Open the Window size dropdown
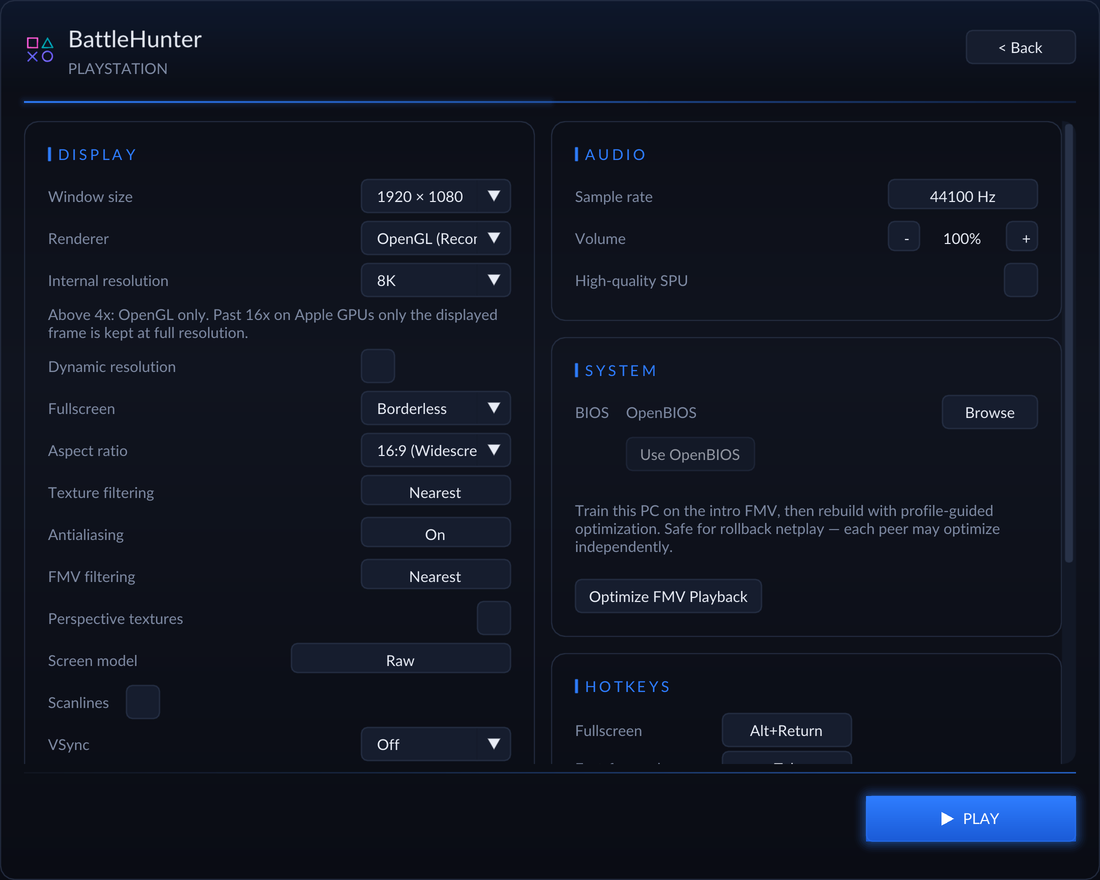Image resolution: width=1100 pixels, height=880 pixels. (x=436, y=196)
